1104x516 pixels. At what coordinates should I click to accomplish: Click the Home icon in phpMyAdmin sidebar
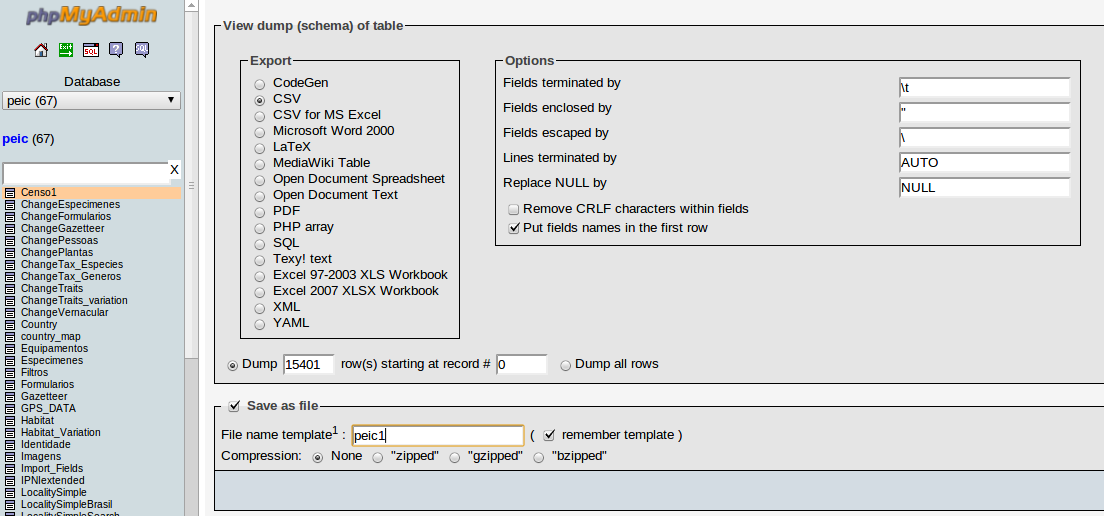pyautogui.click(x=41, y=50)
